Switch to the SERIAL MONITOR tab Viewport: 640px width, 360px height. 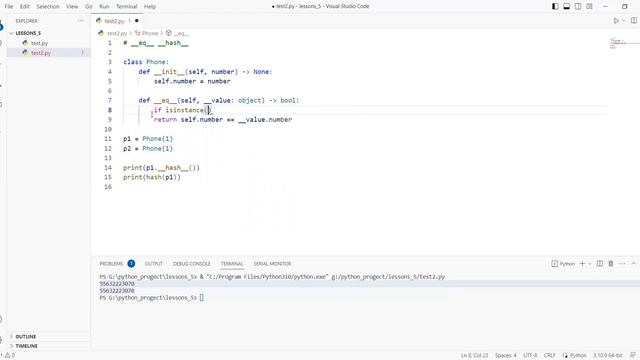coord(272,264)
